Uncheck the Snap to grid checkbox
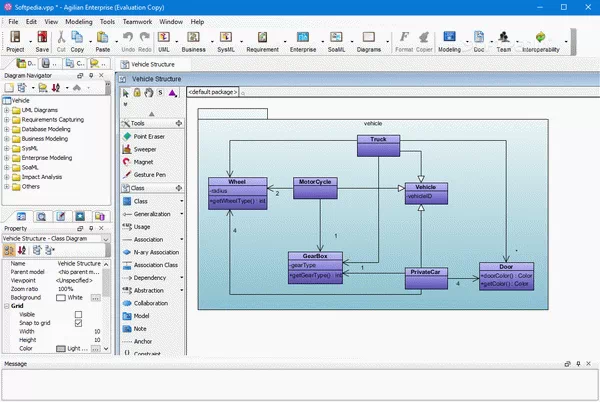 [x=79, y=323]
